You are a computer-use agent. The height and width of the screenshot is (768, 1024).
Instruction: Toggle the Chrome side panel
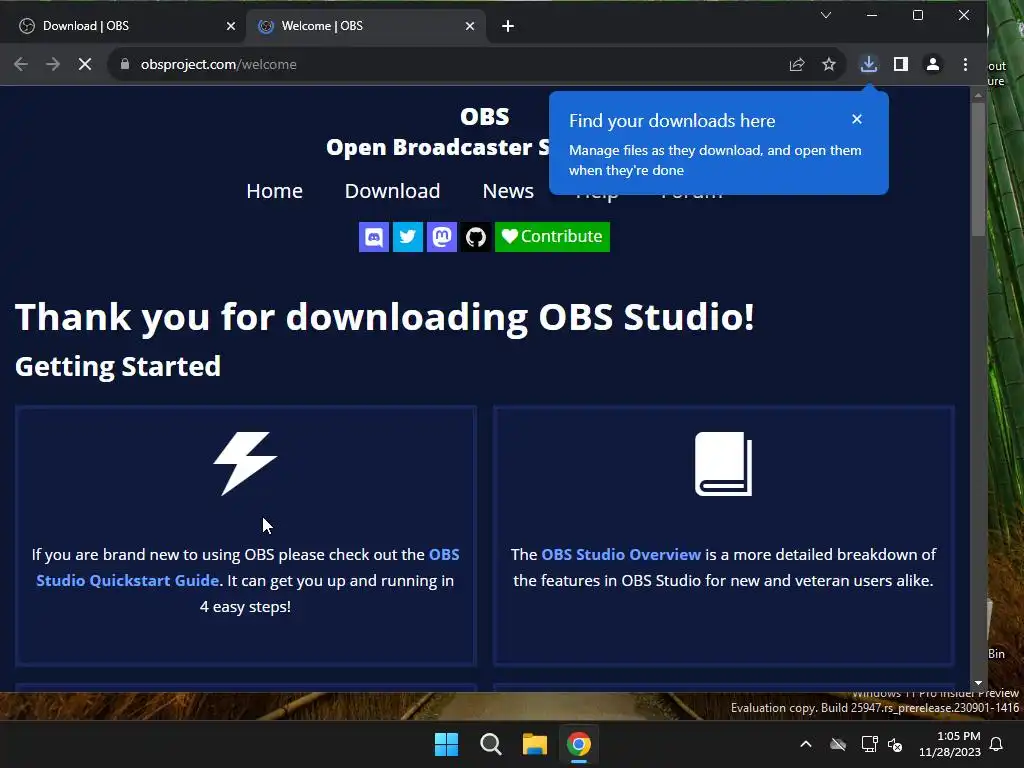point(901,64)
